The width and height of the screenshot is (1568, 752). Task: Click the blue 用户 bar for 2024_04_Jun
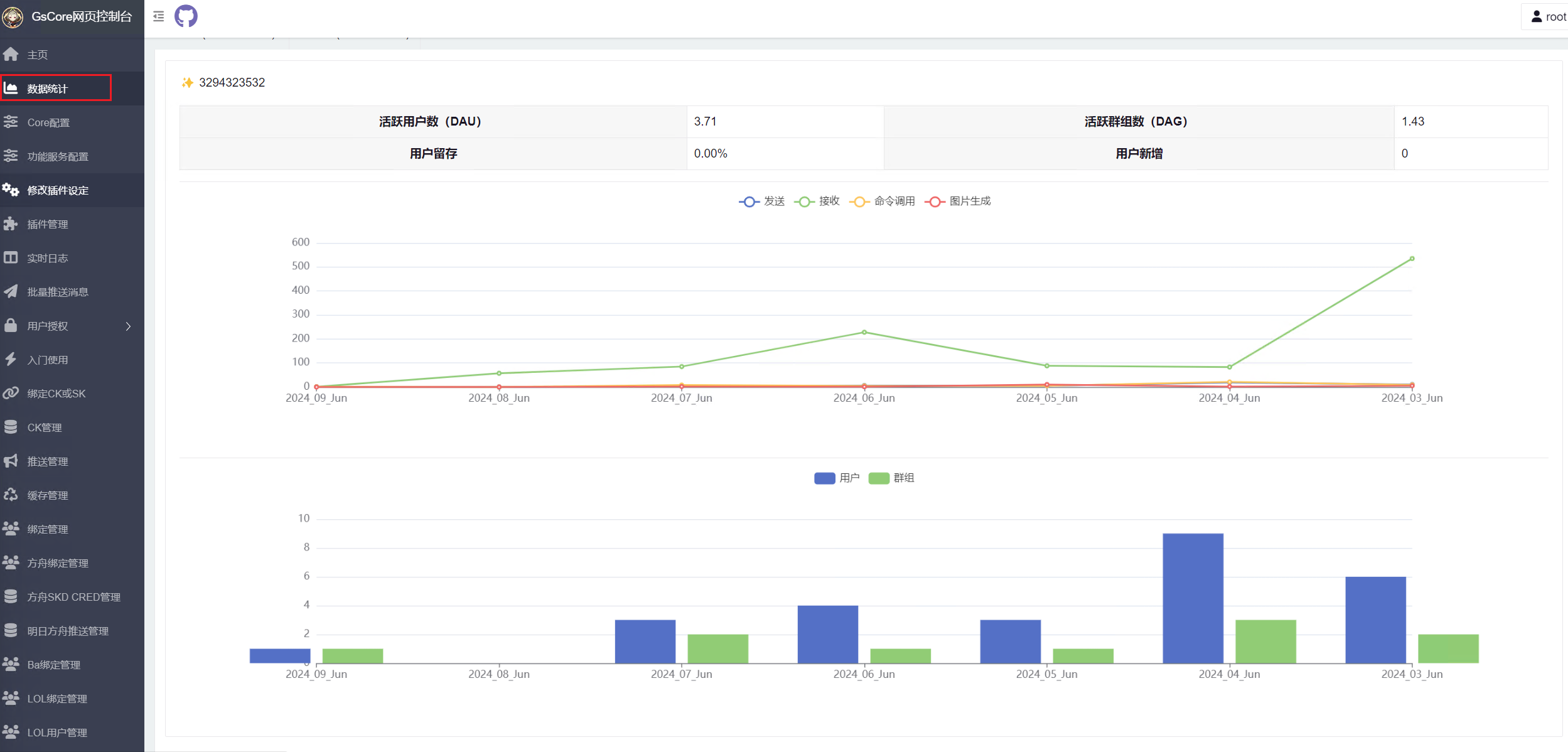pyautogui.click(x=1193, y=598)
